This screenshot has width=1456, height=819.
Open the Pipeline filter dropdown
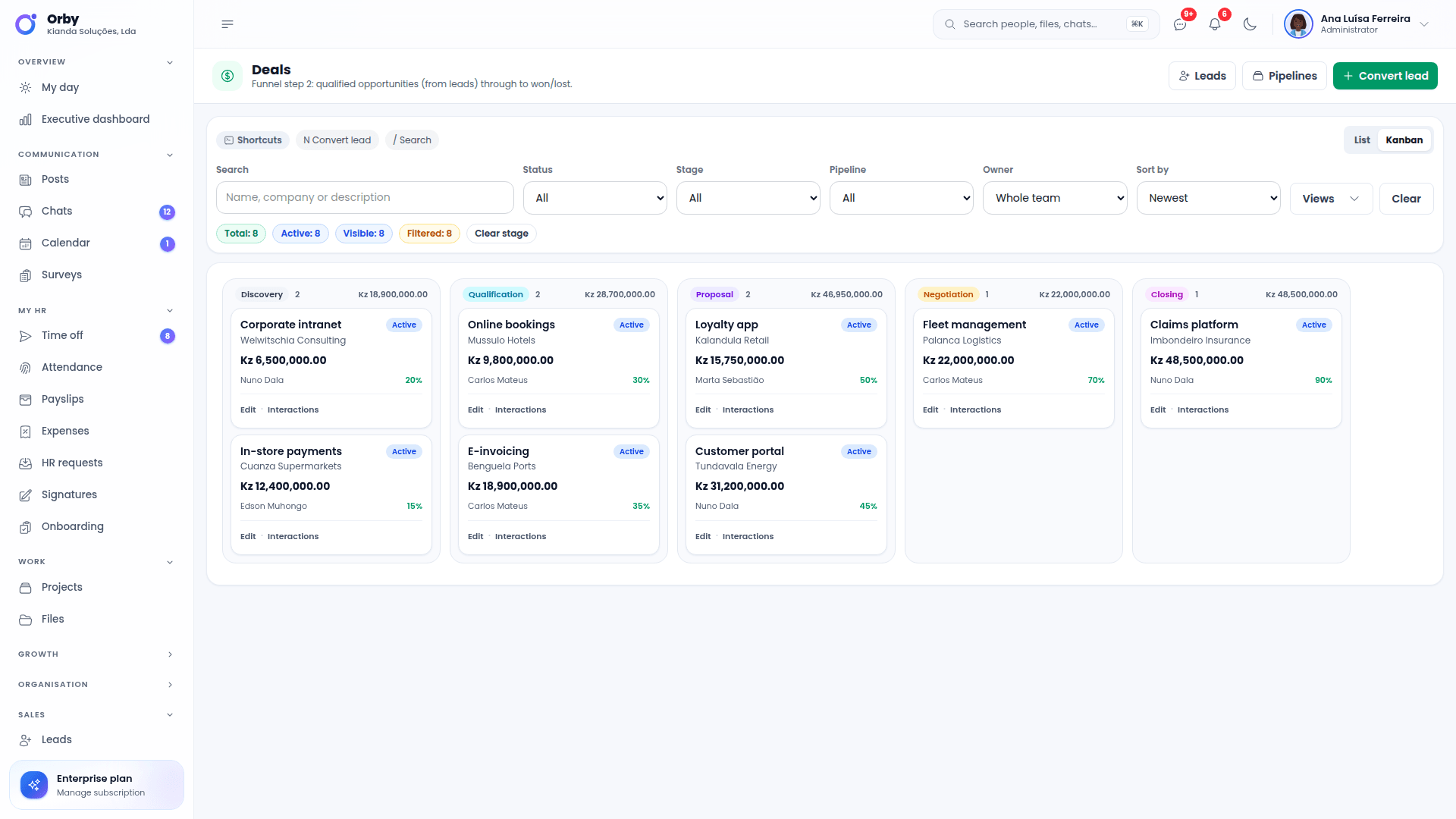902,198
